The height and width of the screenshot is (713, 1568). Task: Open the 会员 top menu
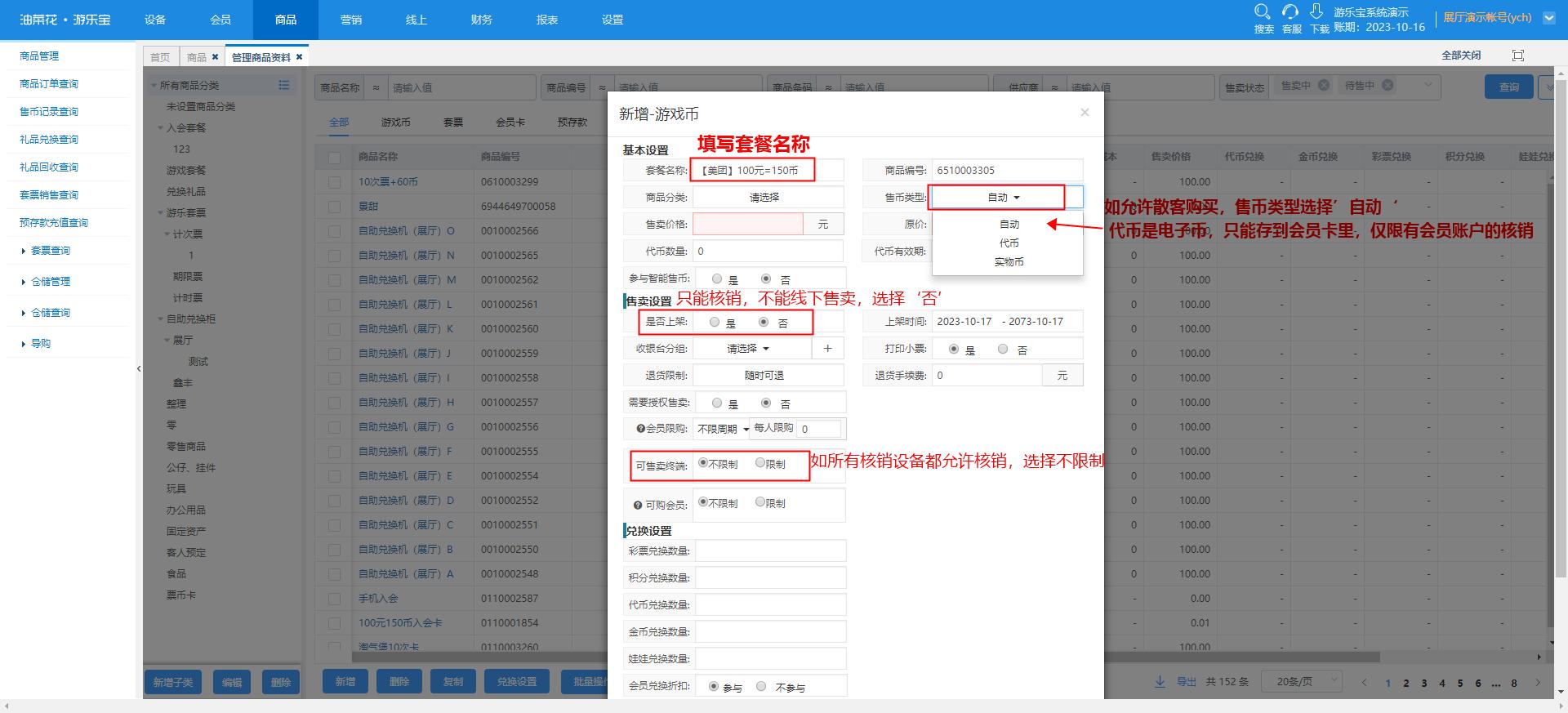point(220,20)
